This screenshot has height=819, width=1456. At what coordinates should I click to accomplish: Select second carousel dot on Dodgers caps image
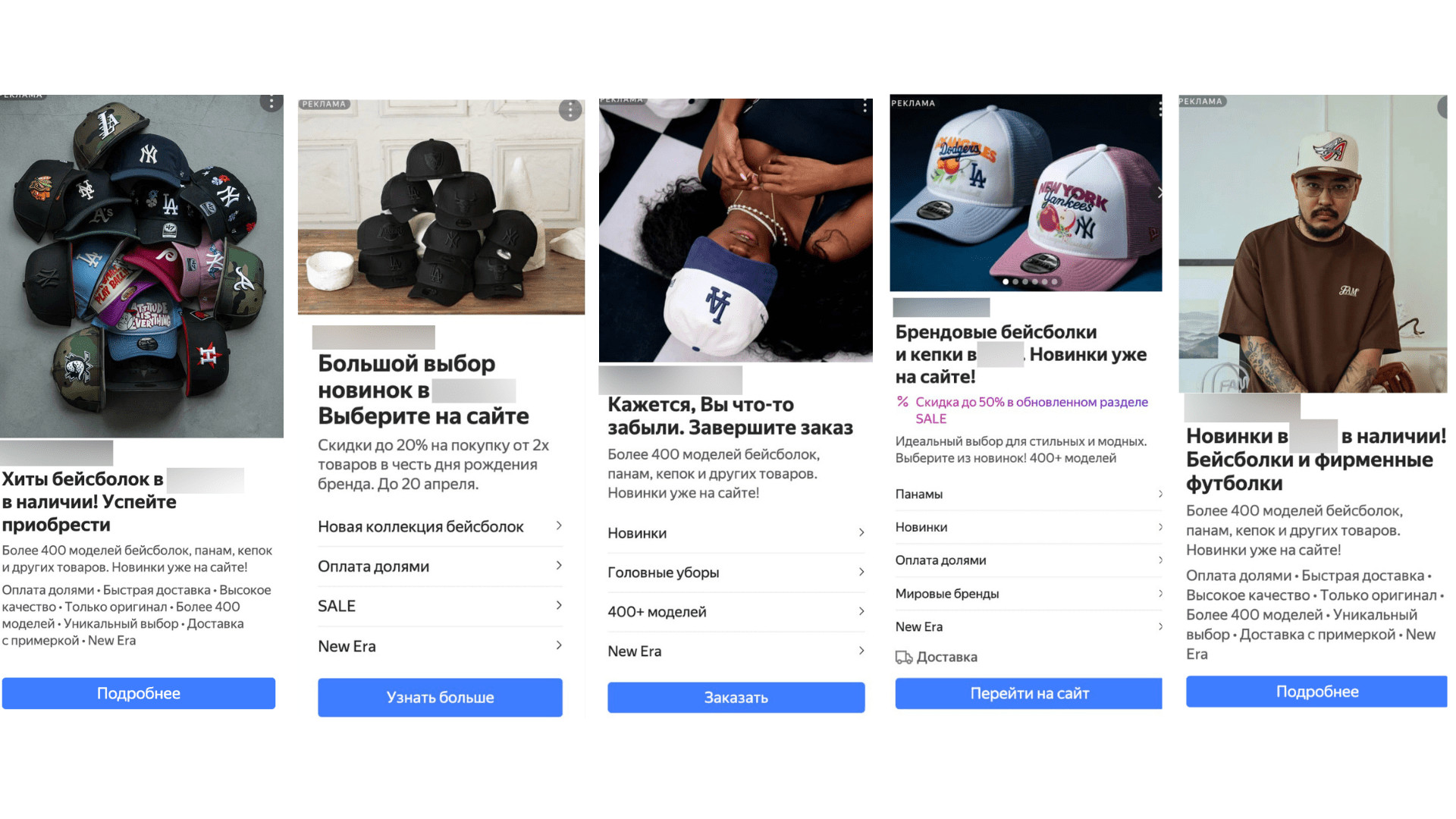(x=1015, y=281)
